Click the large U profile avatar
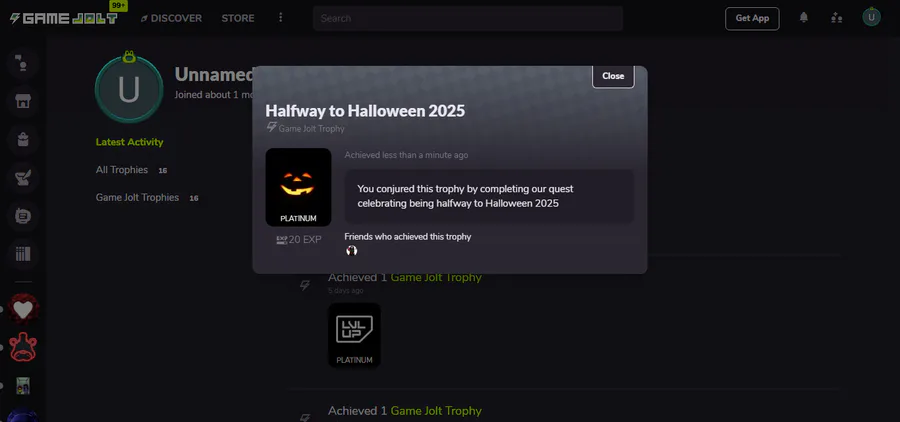The image size is (900, 422). coord(129,89)
